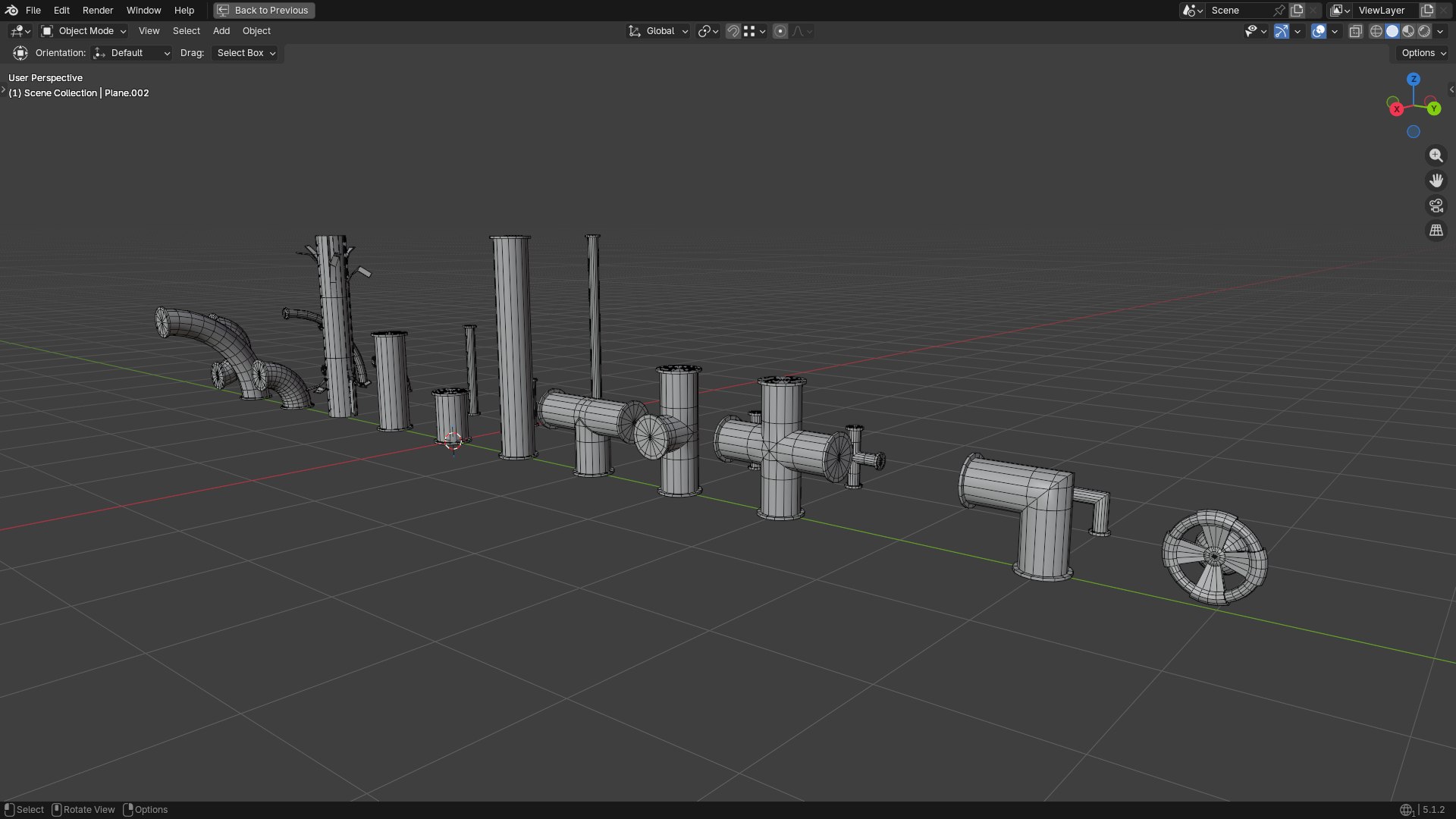This screenshot has width=1456, height=819.
Task: Open the viewport Select menu
Action: 187,31
